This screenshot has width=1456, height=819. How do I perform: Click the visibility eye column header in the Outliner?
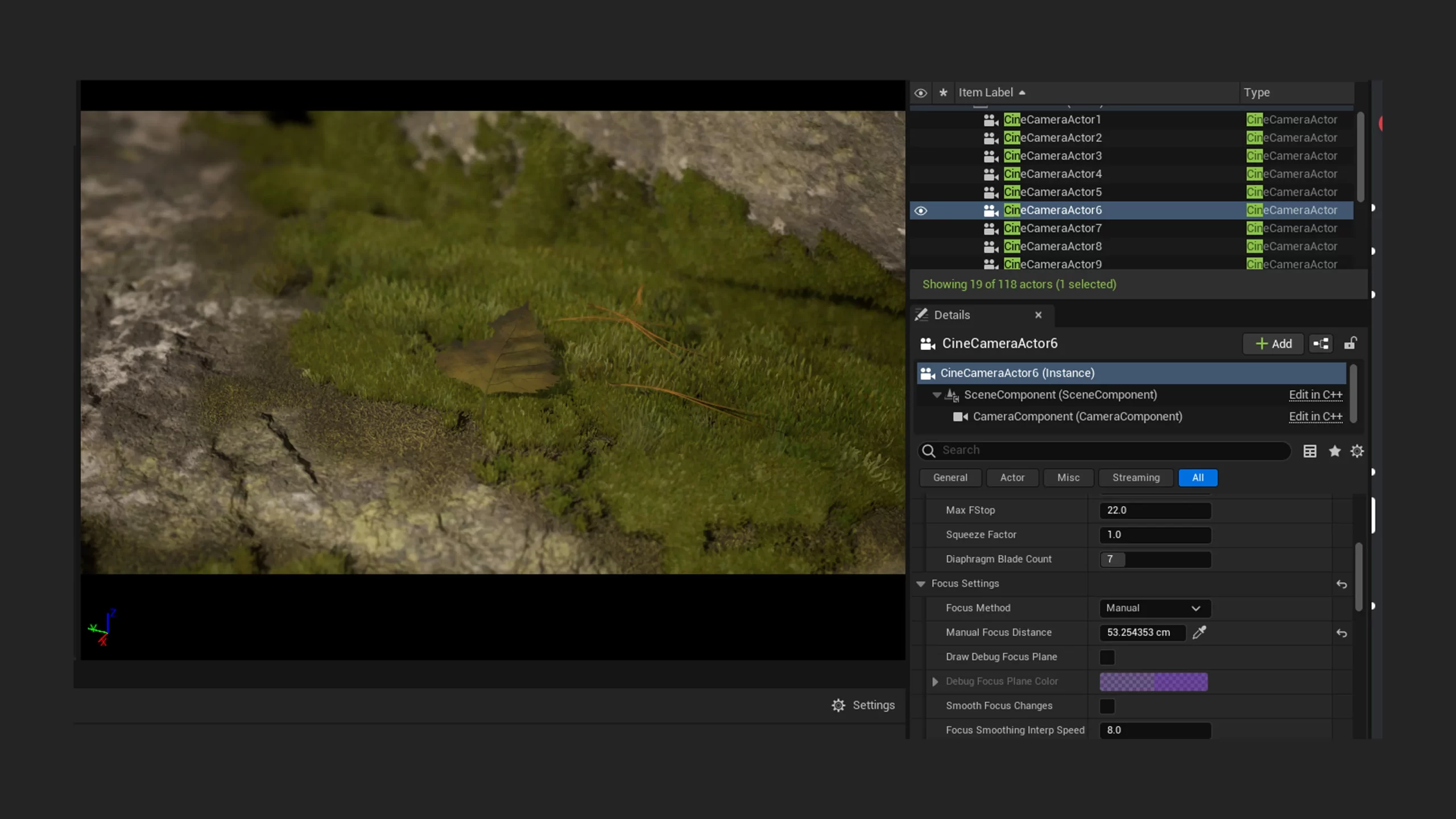920,93
